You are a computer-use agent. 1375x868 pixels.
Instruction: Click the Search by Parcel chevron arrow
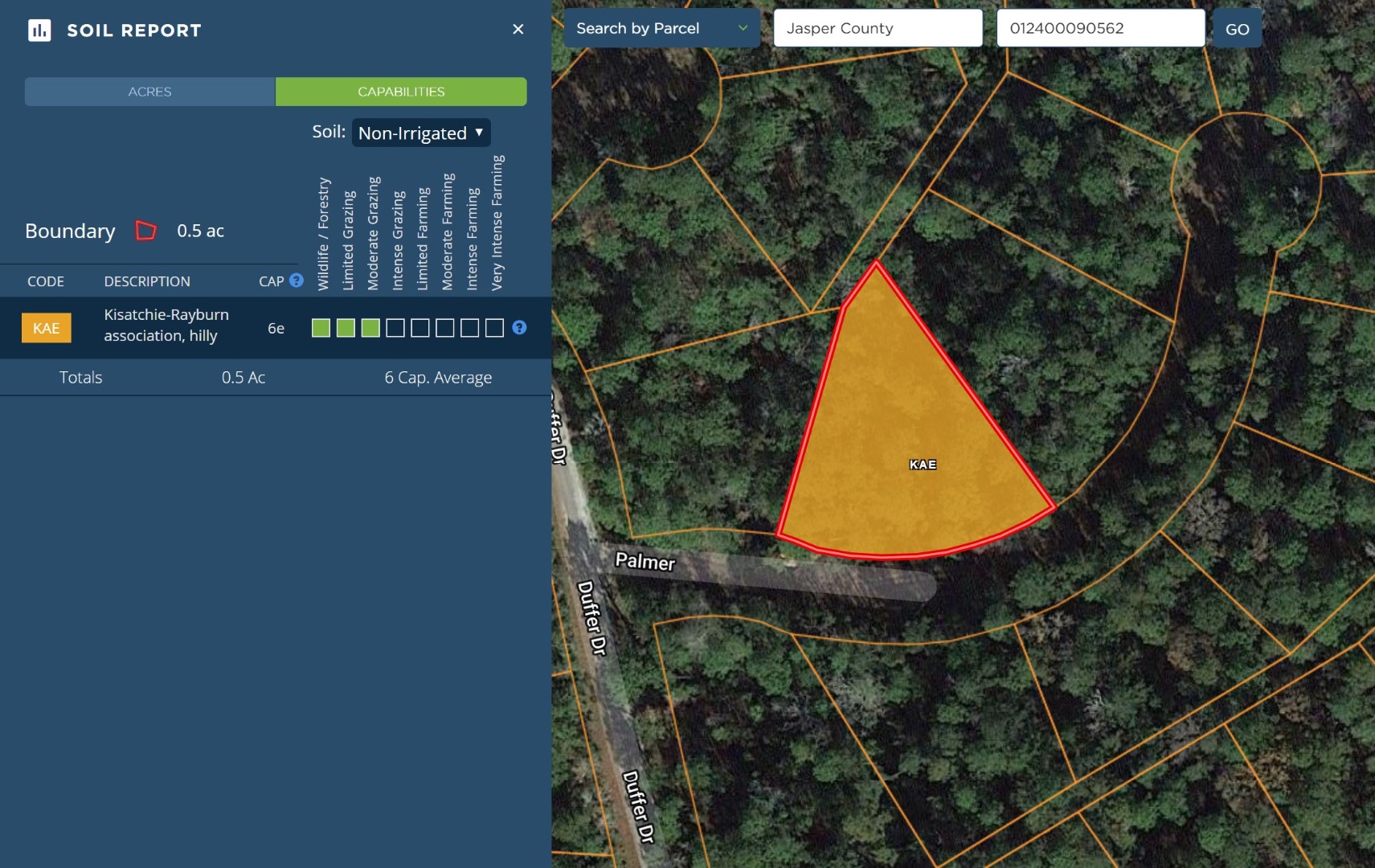click(x=743, y=28)
